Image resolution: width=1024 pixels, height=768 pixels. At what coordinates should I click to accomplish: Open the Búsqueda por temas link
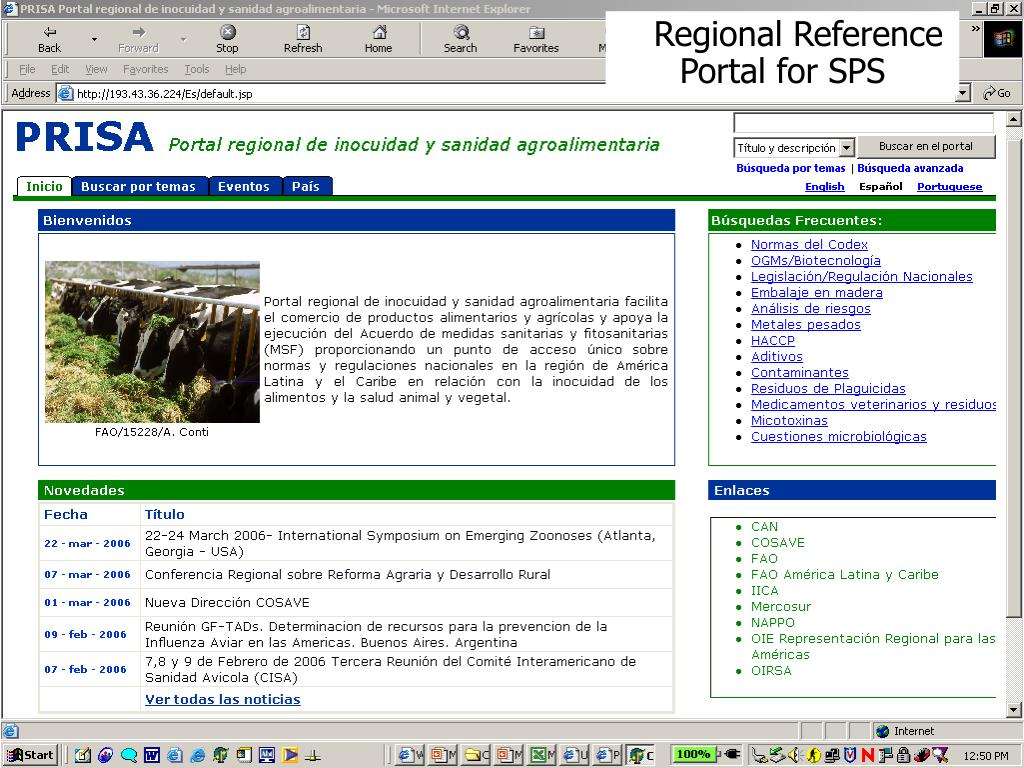click(790, 168)
